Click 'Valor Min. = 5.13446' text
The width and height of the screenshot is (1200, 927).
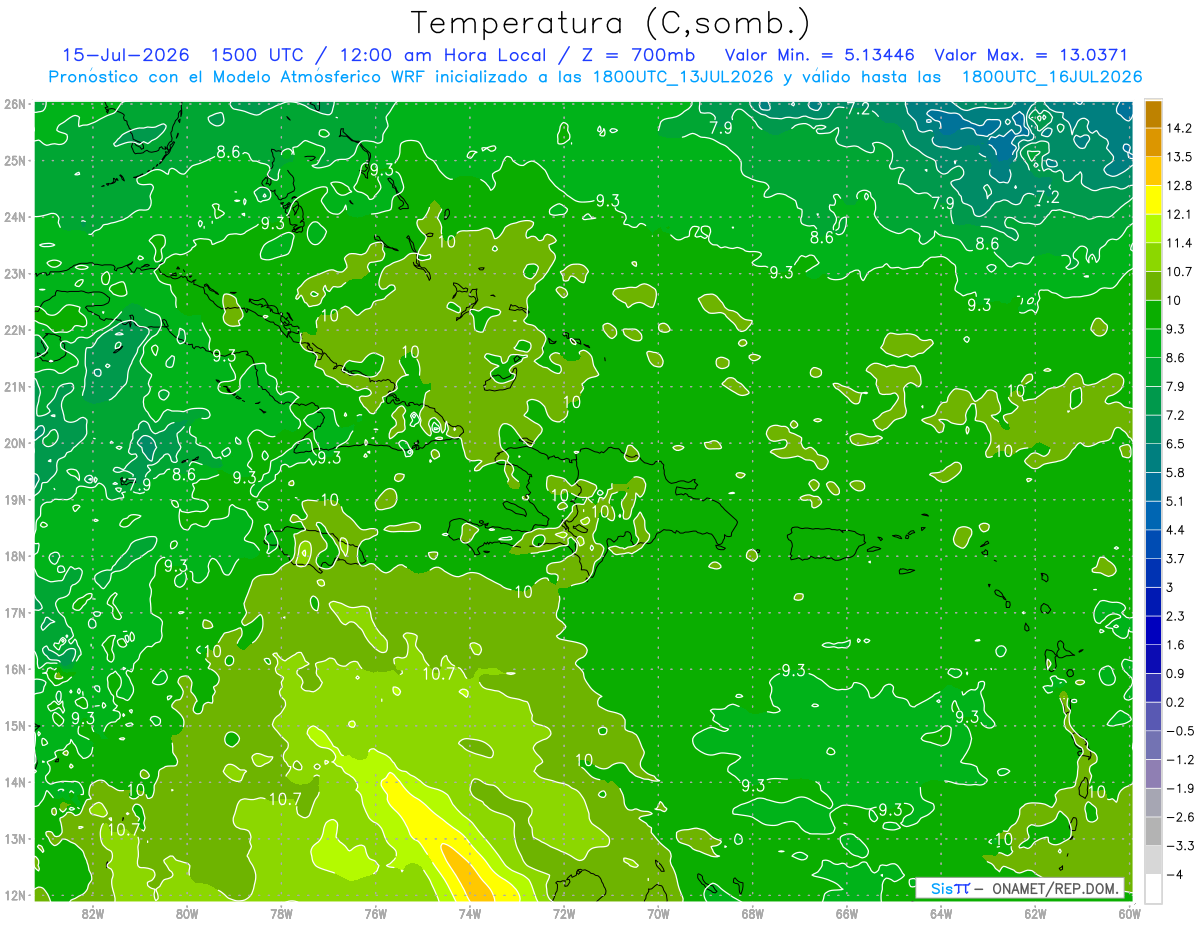click(819, 54)
